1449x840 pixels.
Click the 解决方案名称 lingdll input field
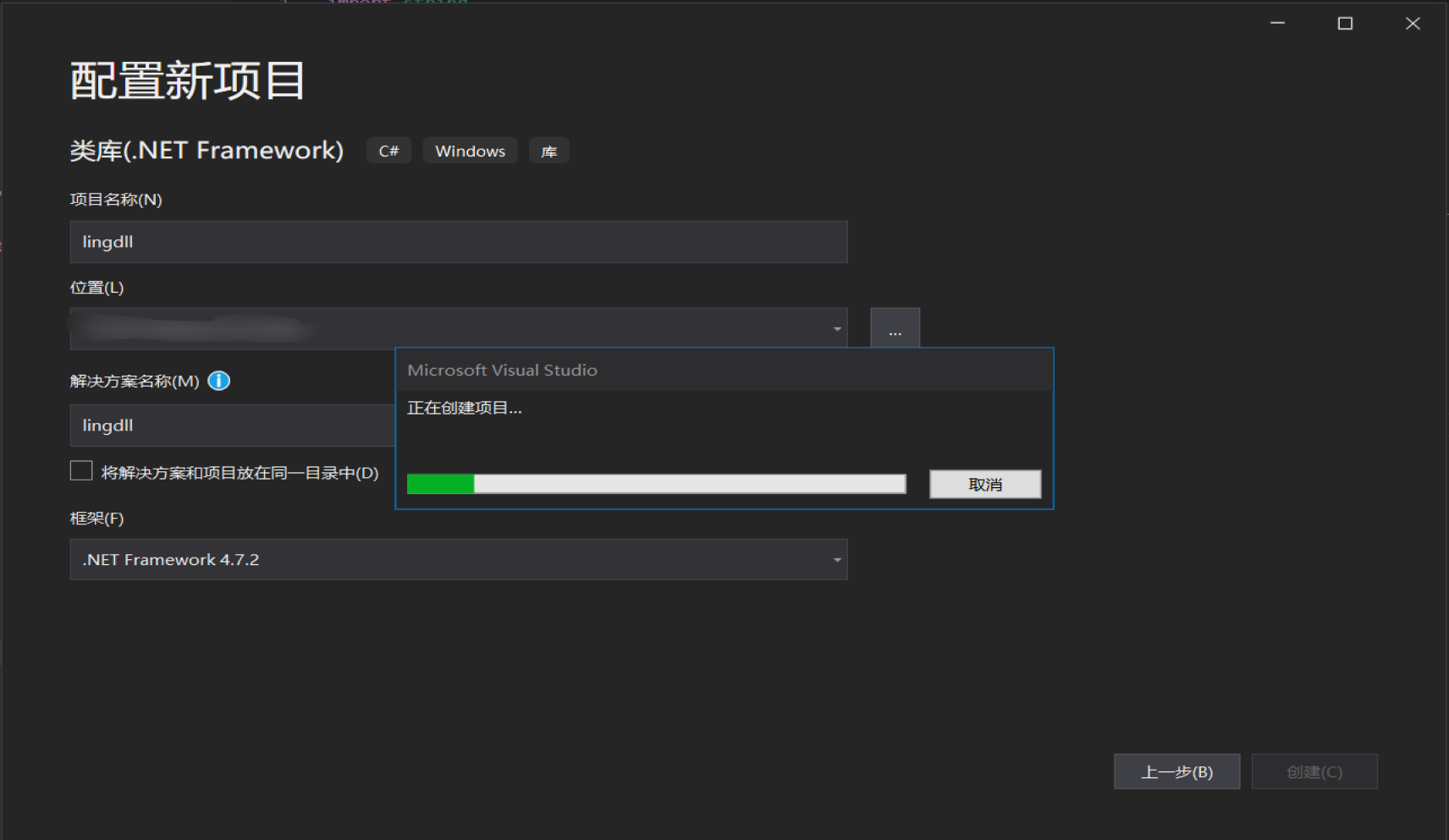(233, 425)
